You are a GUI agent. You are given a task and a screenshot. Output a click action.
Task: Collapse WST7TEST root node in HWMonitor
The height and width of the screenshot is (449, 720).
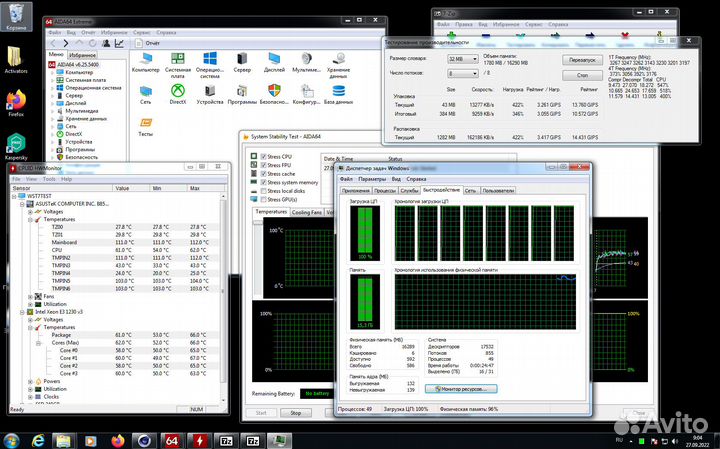[x=14, y=196]
